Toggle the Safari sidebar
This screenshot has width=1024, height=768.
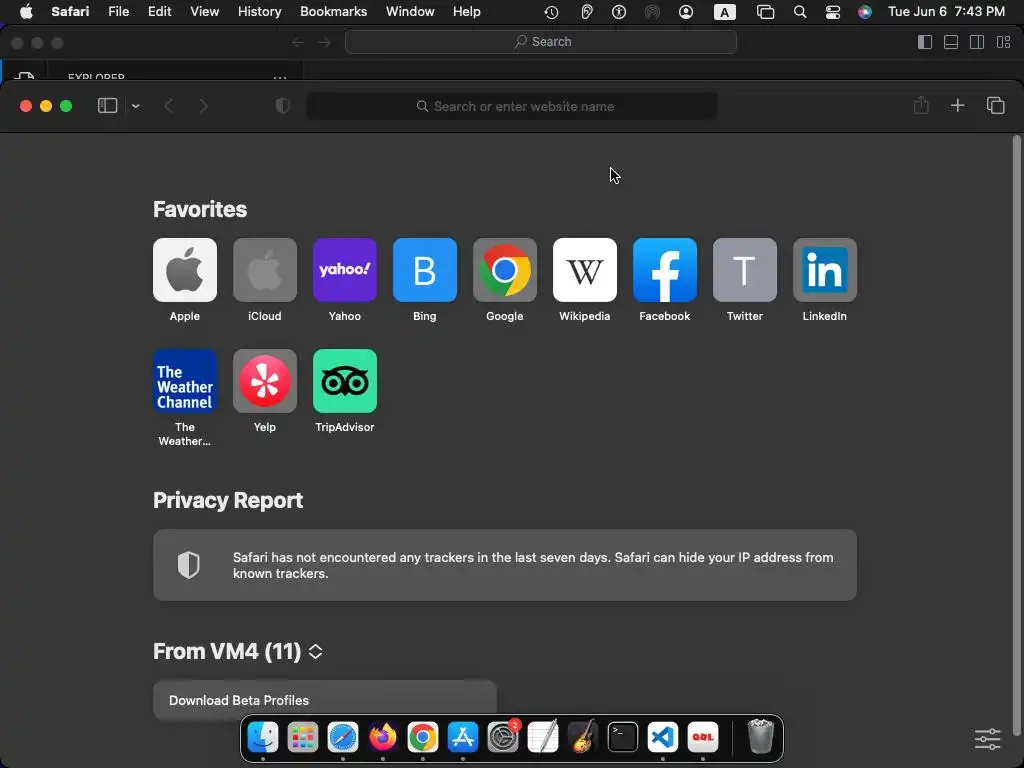click(107, 106)
